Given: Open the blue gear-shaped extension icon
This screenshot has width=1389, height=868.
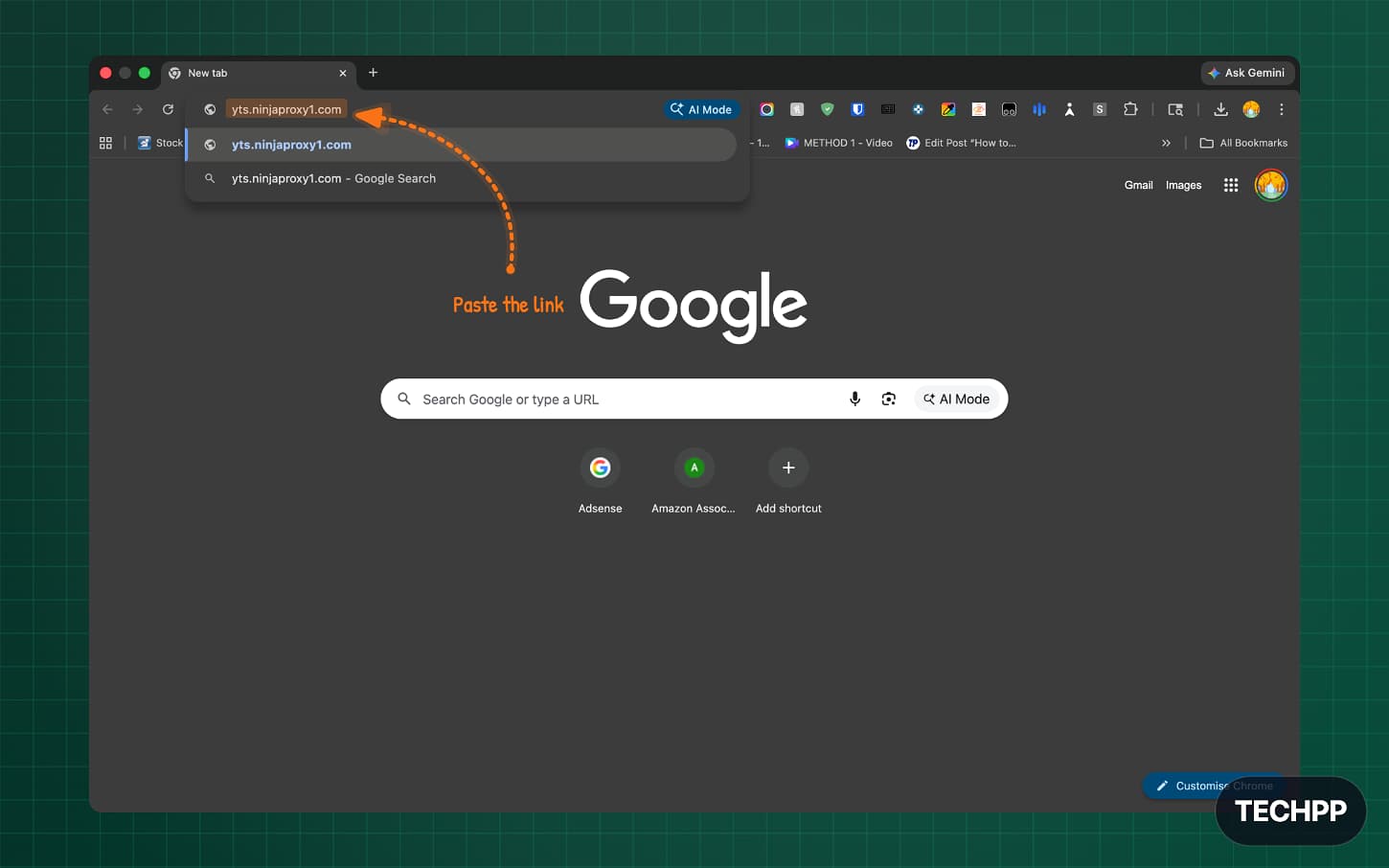Looking at the screenshot, I should [x=918, y=109].
